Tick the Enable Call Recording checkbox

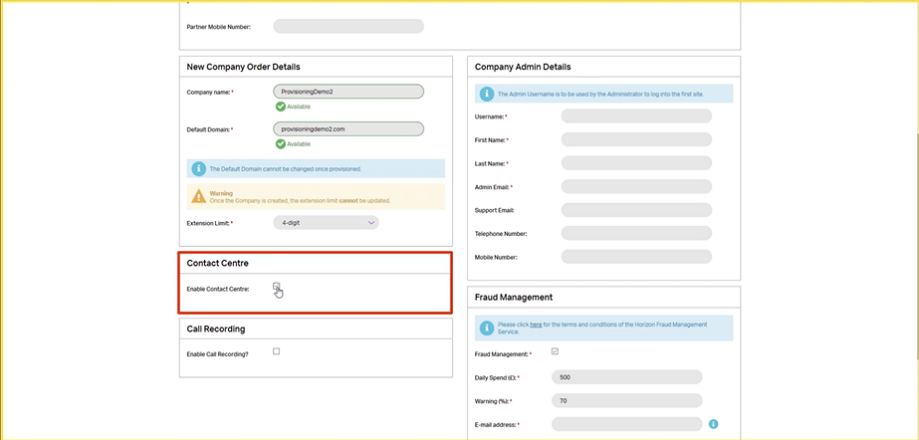tap(276, 351)
